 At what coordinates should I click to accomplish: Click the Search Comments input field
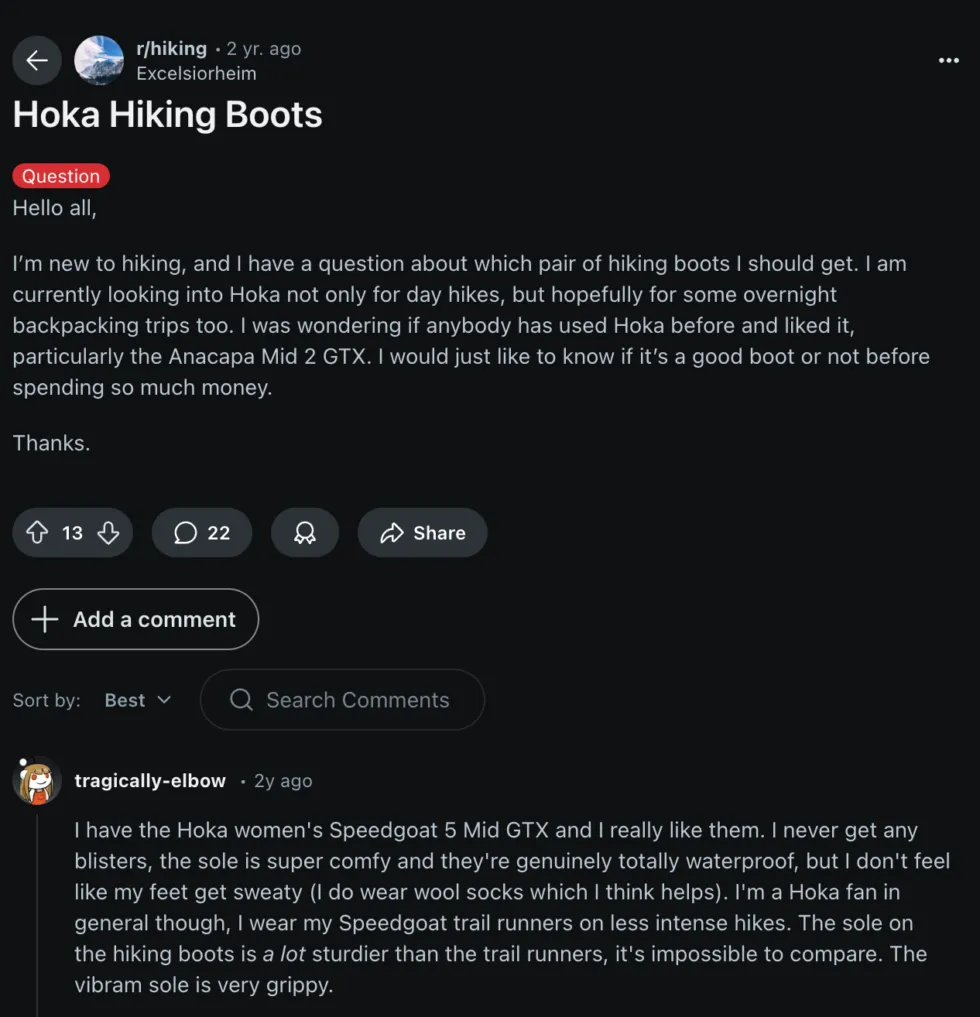(356, 700)
